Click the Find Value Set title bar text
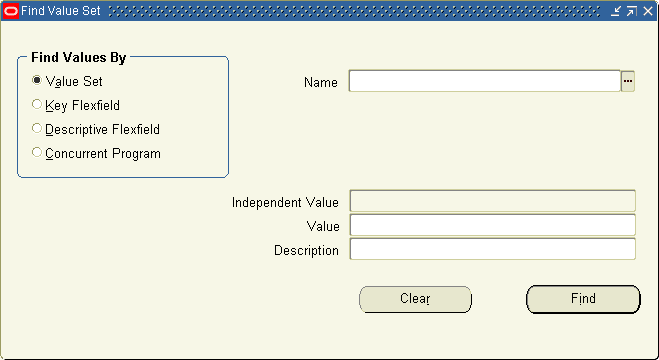This screenshot has width=659, height=360. (61, 11)
